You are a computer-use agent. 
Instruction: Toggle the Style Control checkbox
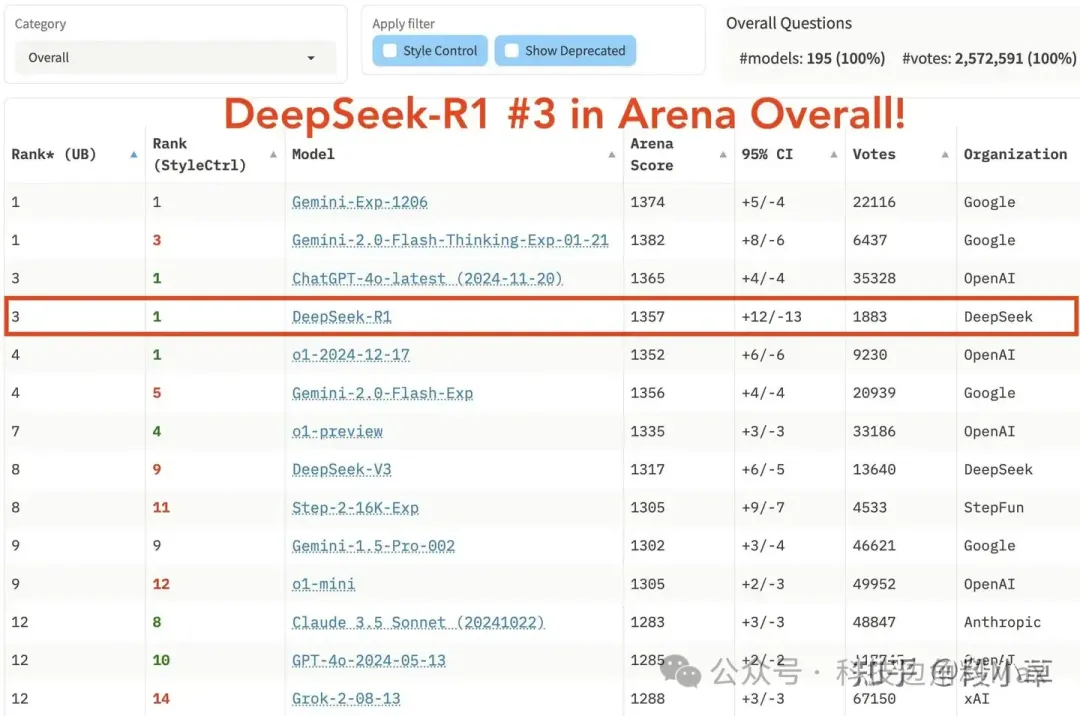[x=390, y=51]
